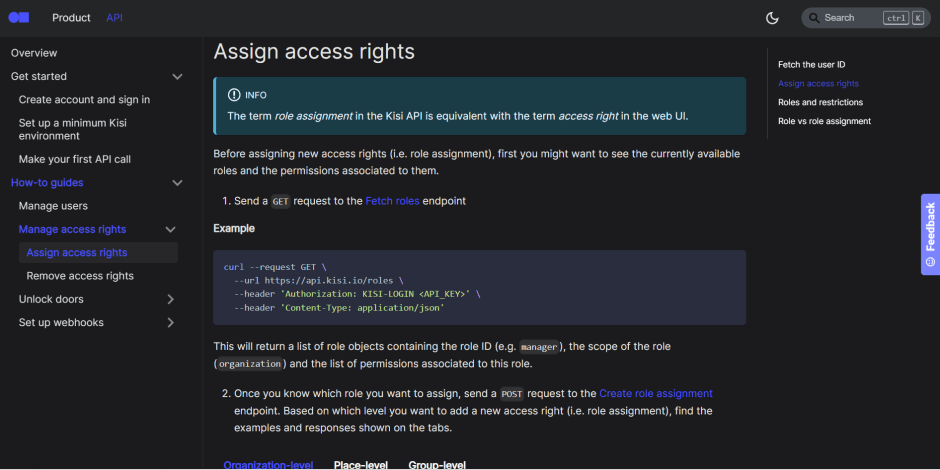
Task: Open the Product menu item
Action: (x=71, y=18)
